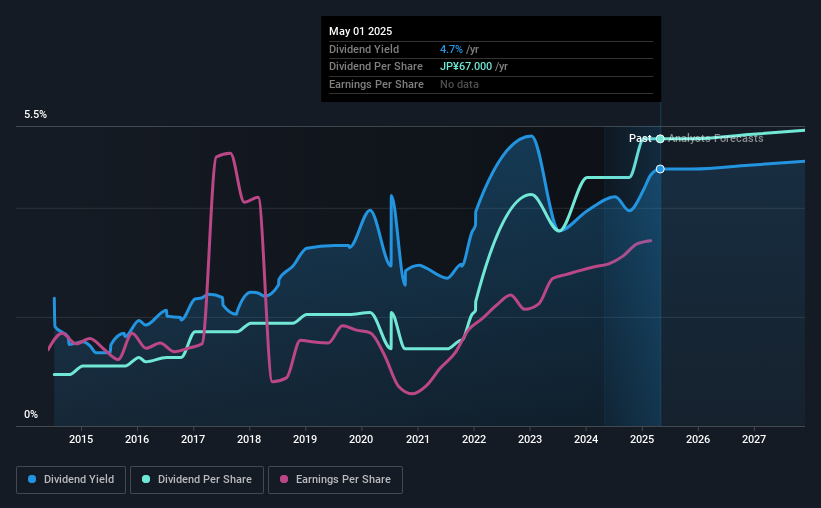Click the JP¥67.000 dividend per share value
The width and height of the screenshot is (821, 508).
tap(466, 67)
